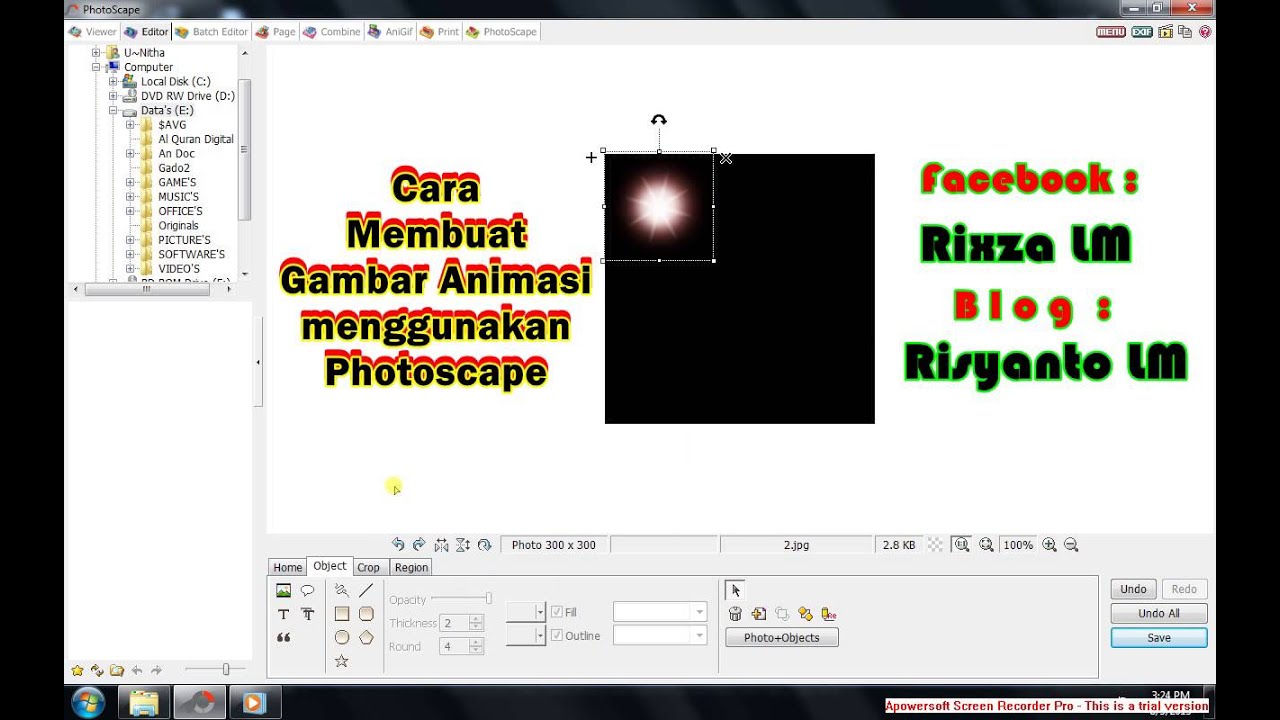Image resolution: width=1280 pixels, height=720 pixels.
Task: Select the Line drawing tool
Action: [366, 590]
